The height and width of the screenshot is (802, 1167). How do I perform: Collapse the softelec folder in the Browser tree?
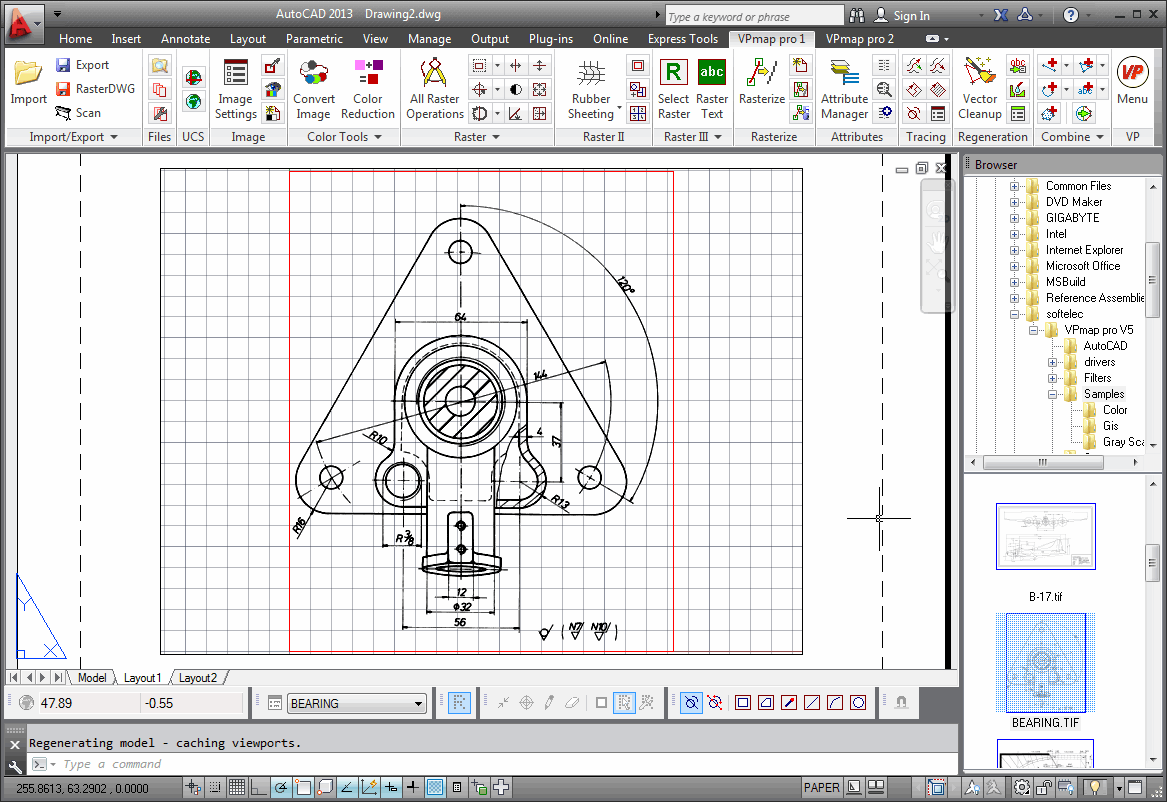(x=1015, y=313)
